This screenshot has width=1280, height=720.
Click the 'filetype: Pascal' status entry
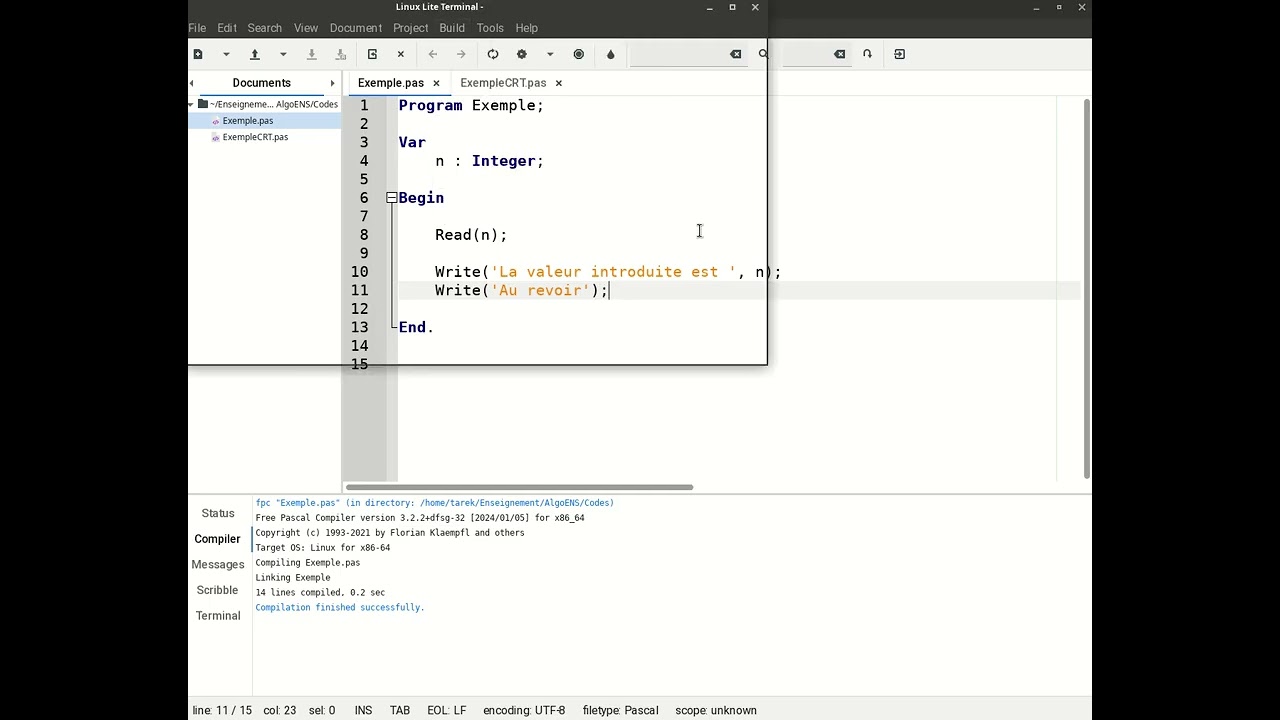(620, 710)
